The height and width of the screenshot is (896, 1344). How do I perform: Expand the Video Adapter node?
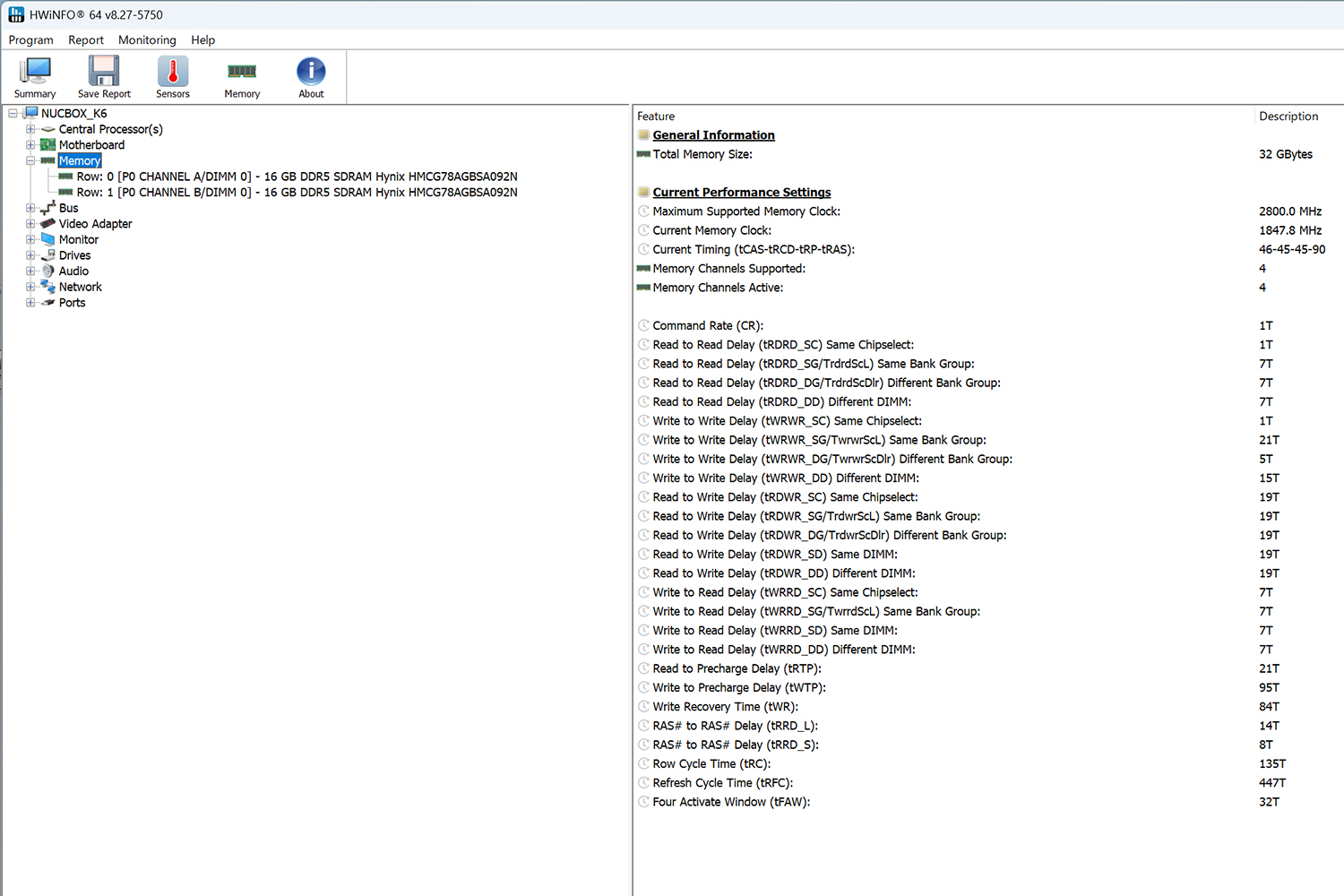coord(30,224)
